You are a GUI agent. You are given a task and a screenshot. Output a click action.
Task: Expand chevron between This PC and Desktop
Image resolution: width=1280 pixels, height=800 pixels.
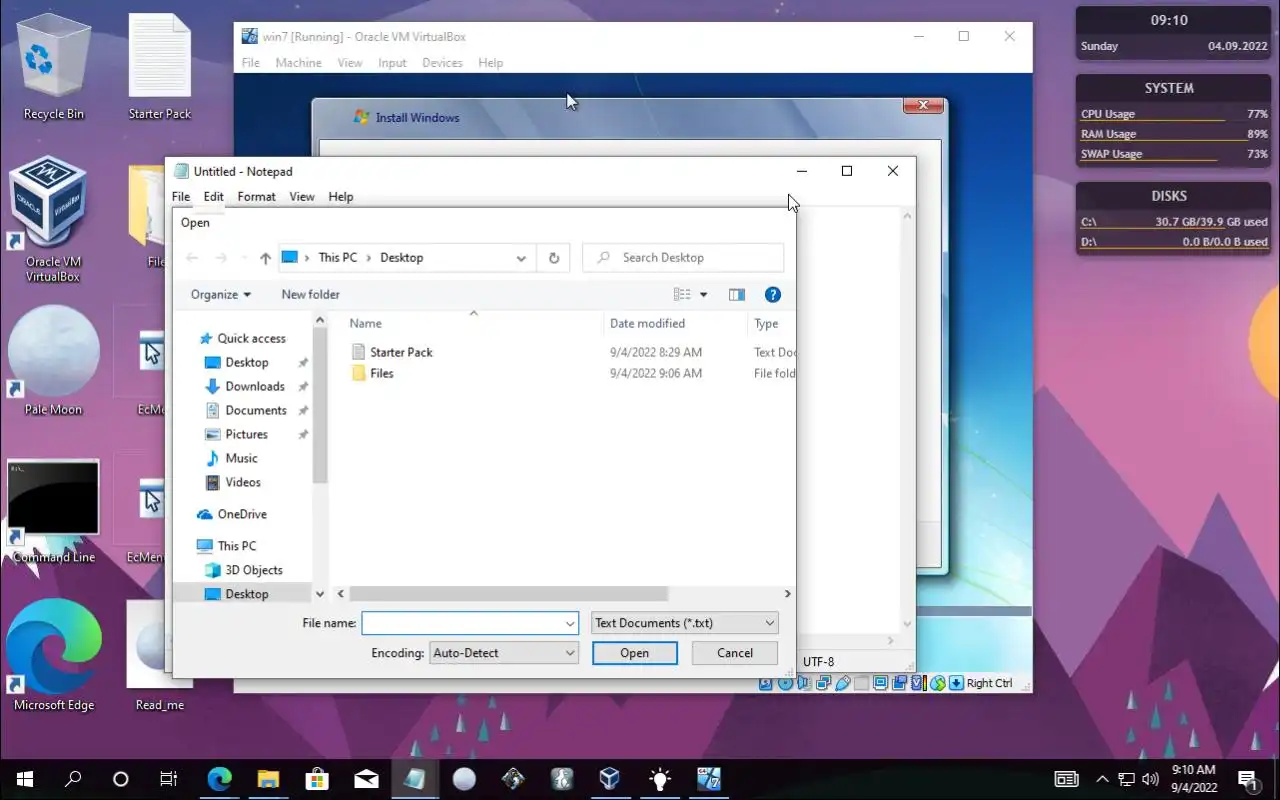369,258
